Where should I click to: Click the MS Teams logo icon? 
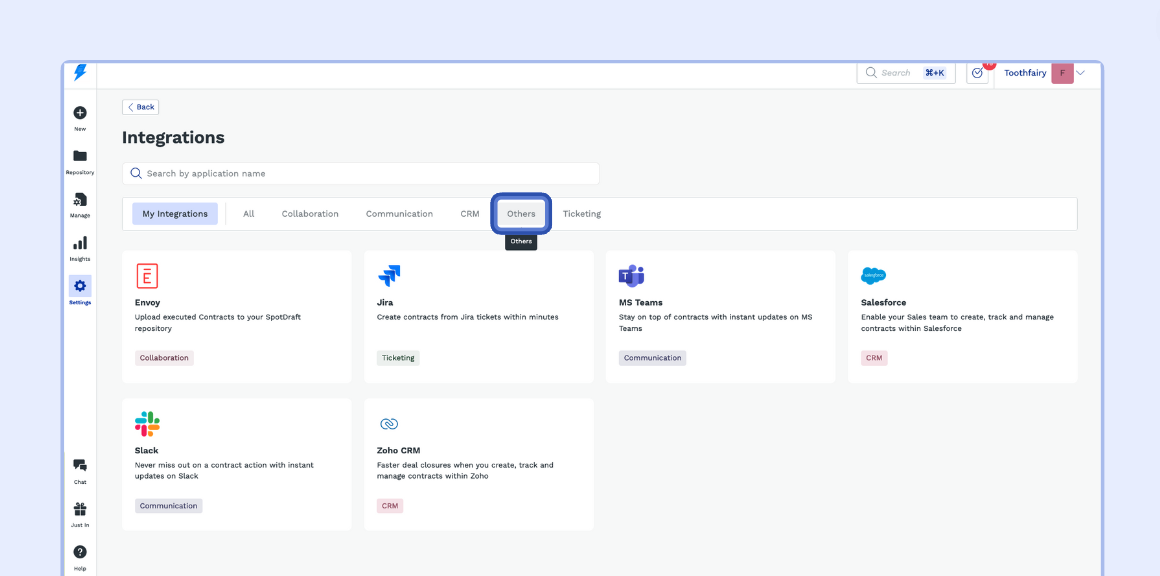click(x=631, y=277)
